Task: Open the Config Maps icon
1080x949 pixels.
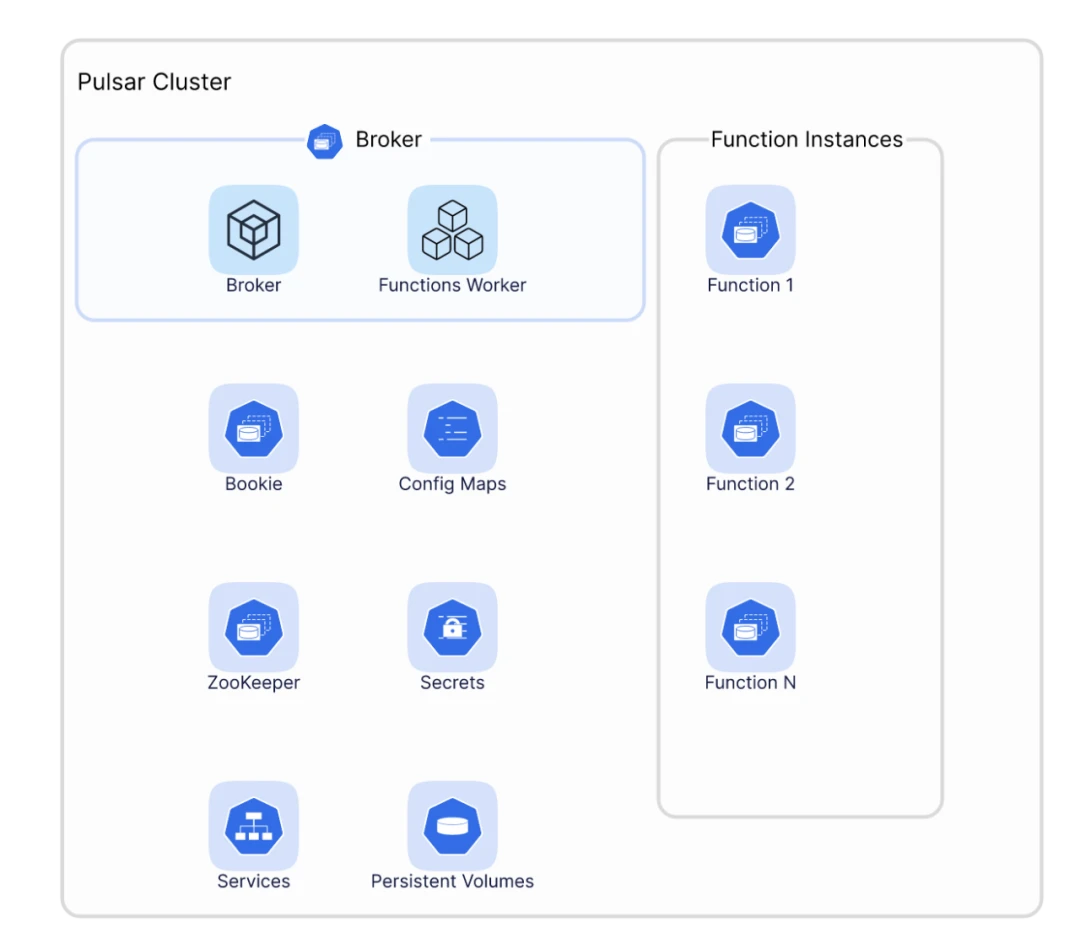Action: click(452, 429)
